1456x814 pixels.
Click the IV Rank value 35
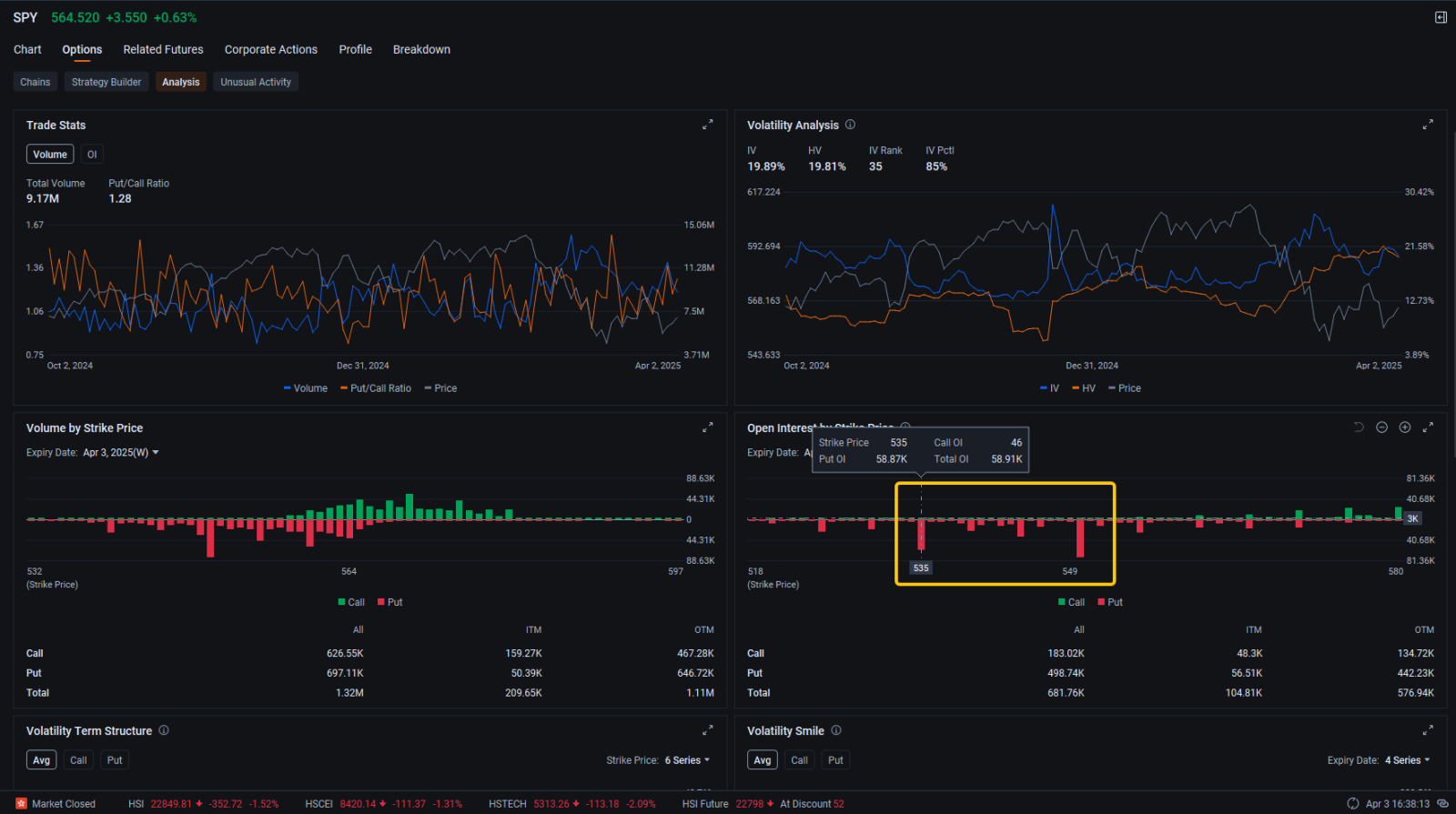875,166
